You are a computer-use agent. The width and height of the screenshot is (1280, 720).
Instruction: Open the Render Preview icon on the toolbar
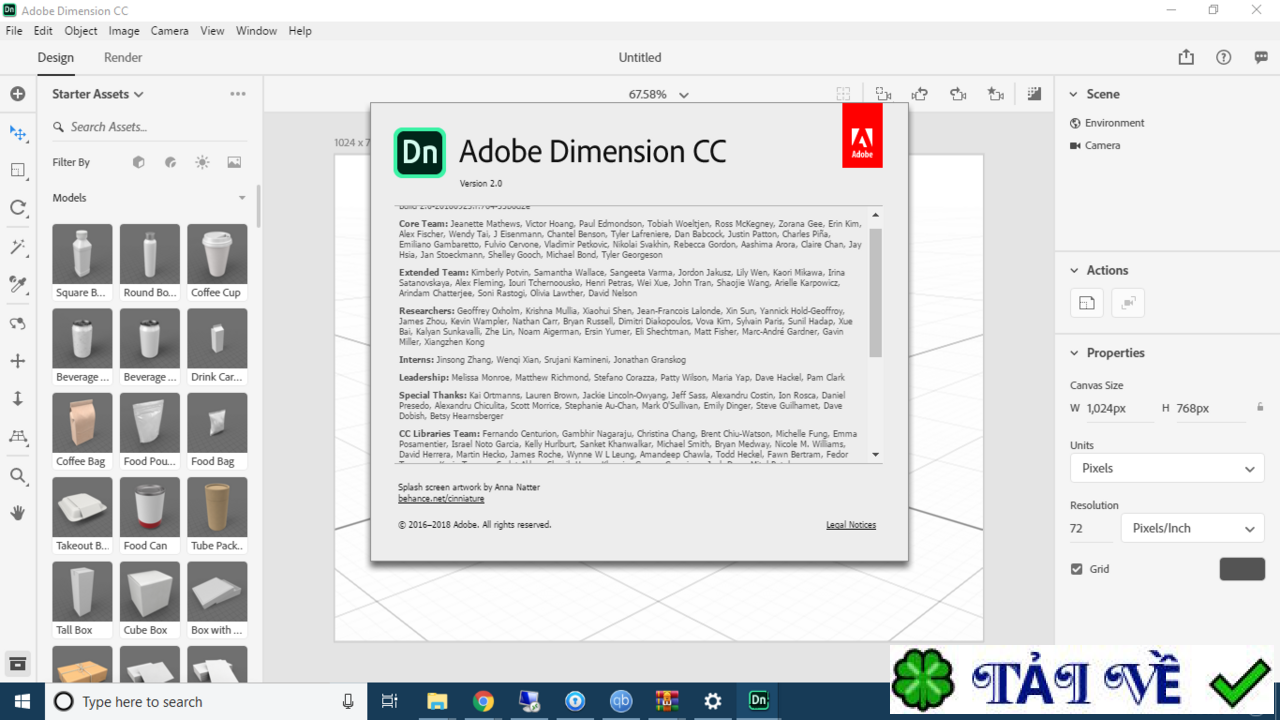1034,93
